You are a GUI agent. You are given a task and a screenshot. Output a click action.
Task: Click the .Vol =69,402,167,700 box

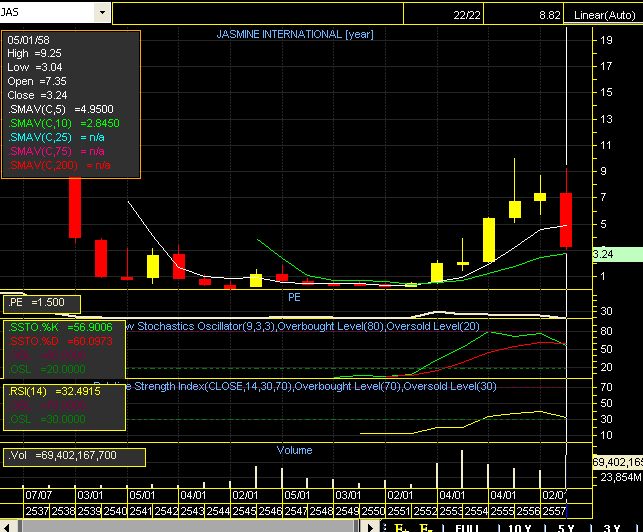click(x=74, y=457)
